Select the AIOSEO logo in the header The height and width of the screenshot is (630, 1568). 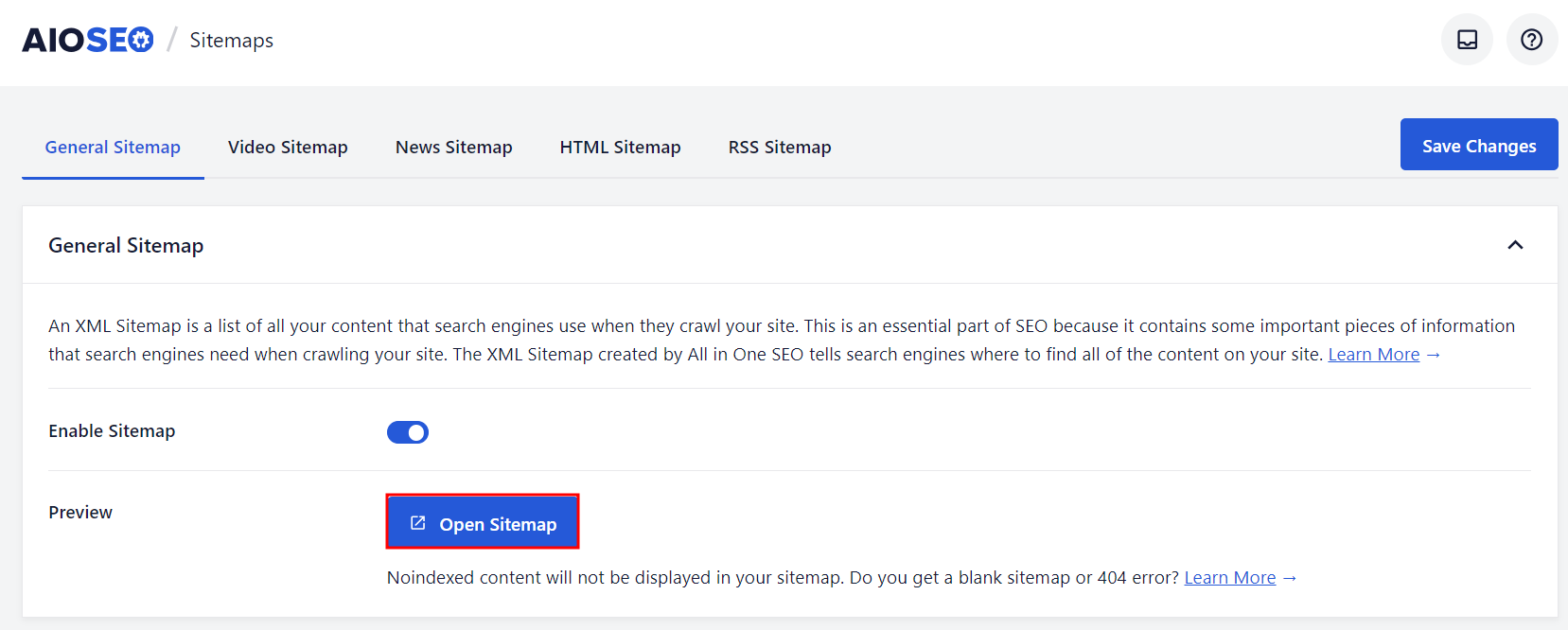click(x=88, y=39)
